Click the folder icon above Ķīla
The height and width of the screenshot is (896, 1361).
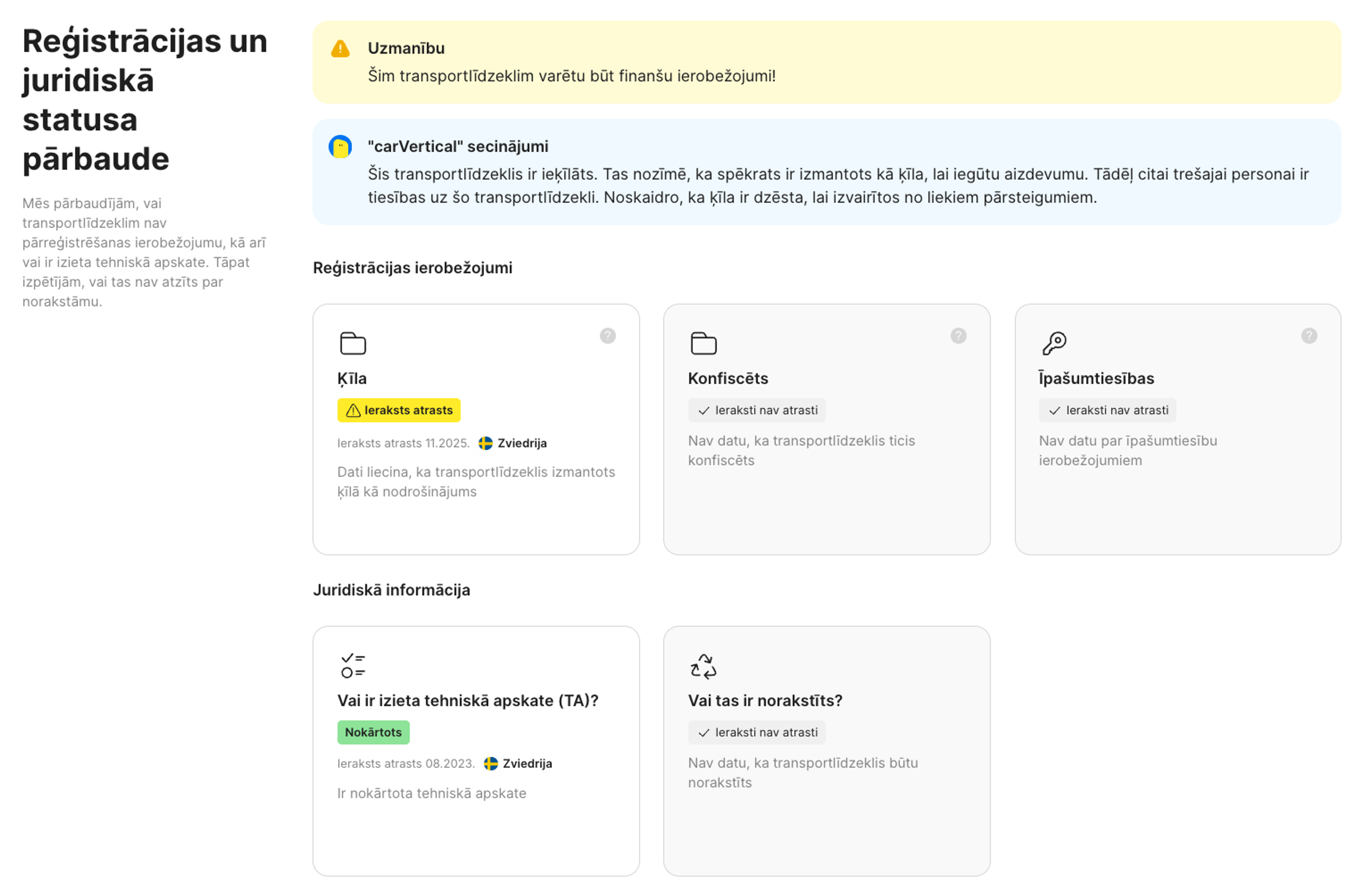[353, 343]
